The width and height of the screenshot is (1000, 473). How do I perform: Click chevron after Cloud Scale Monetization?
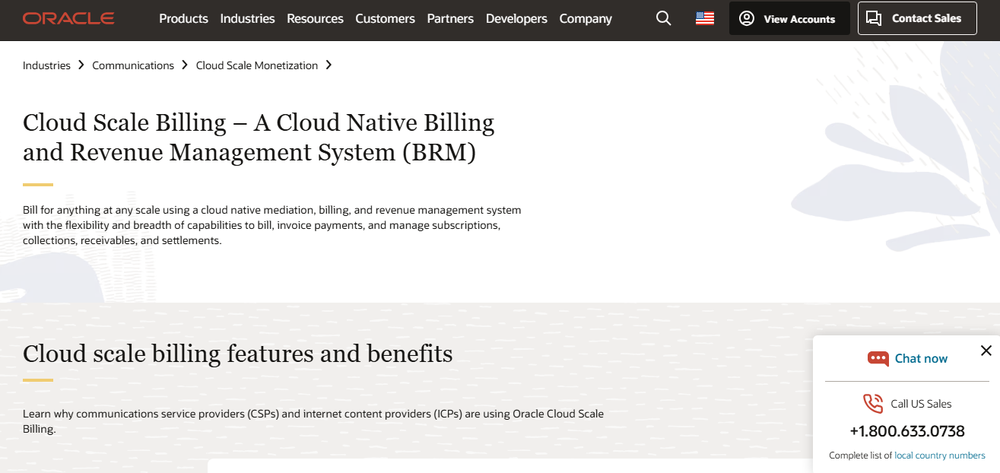328,65
